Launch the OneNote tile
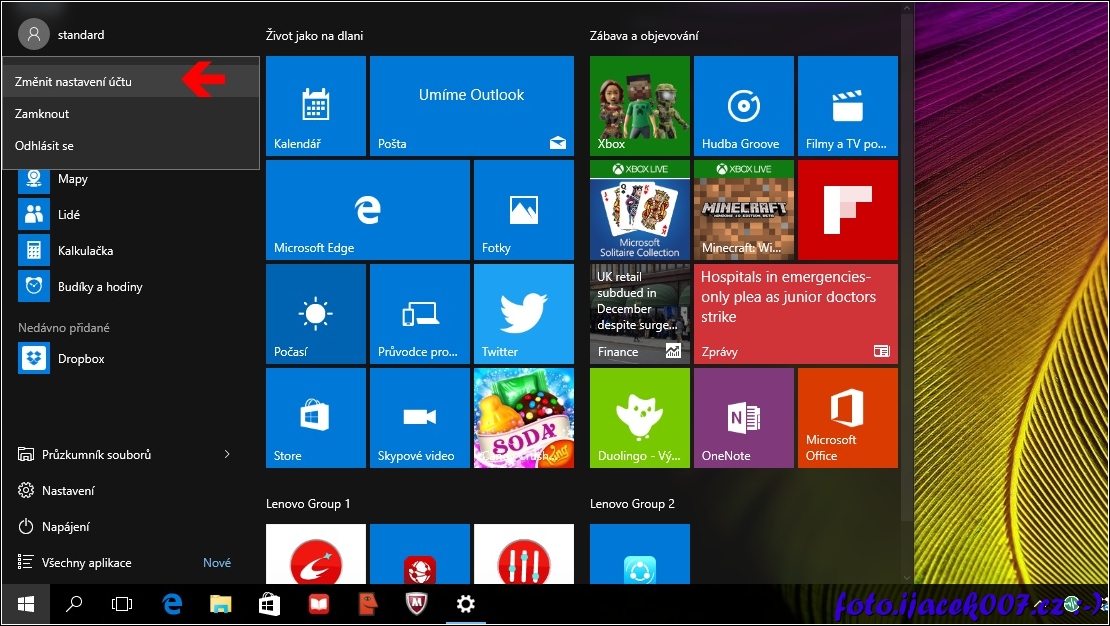The image size is (1110, 626). [x=743, y=417]
